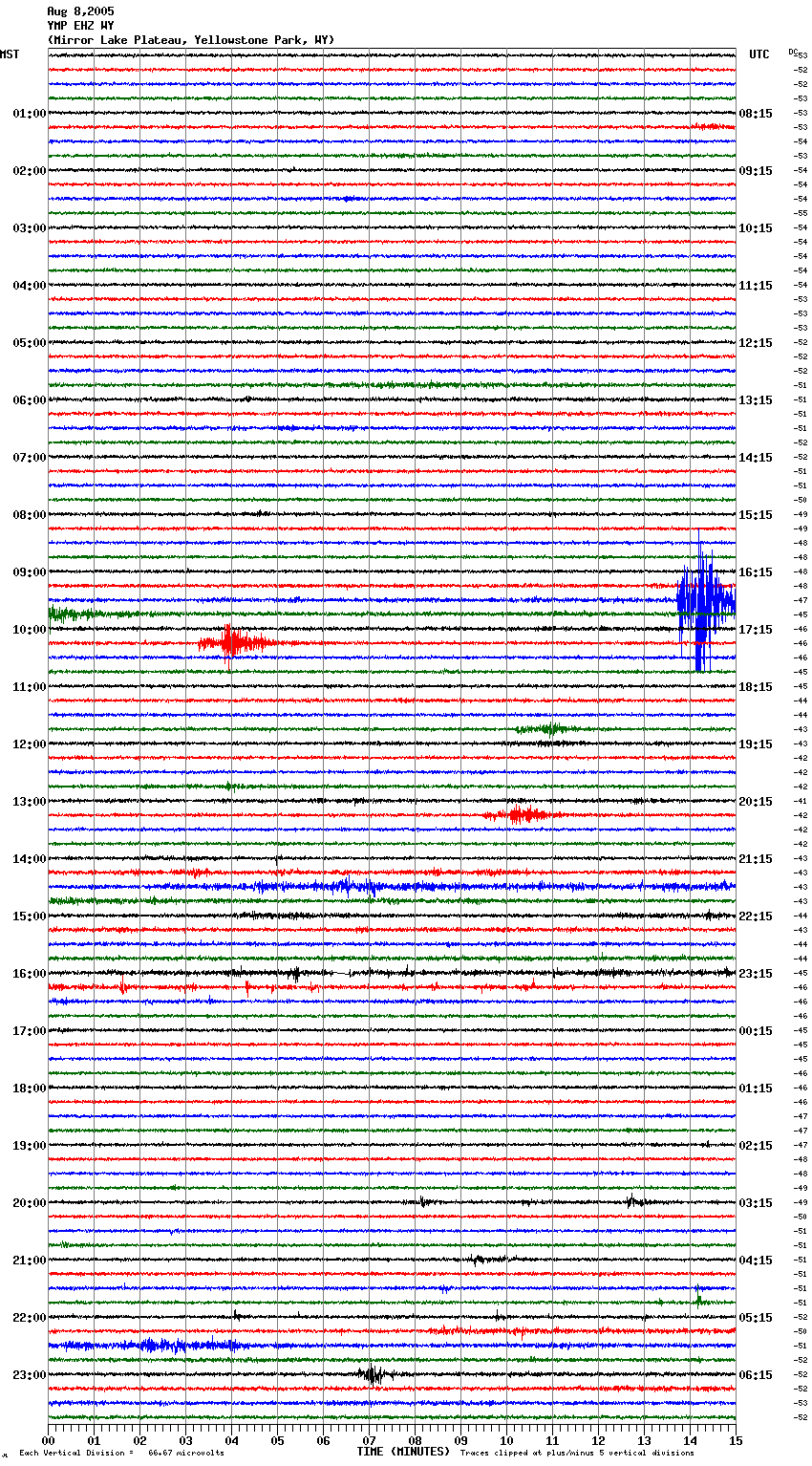Select the 06:00 MST time label

29,400
